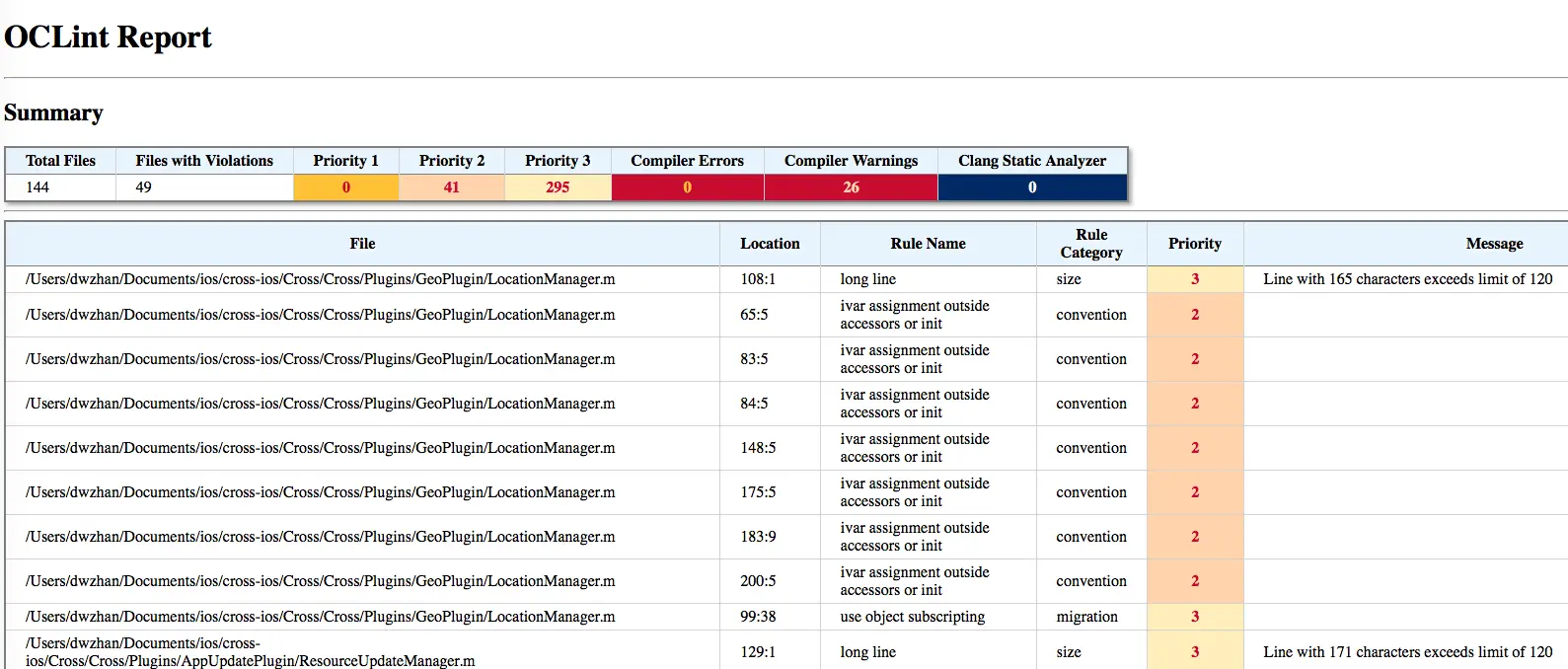The width and height of the screenshot is (1568, 669).
Task: Click the ResourceUpdateManager.m file path
Action: pyautogui.click(x=251, y=652)
